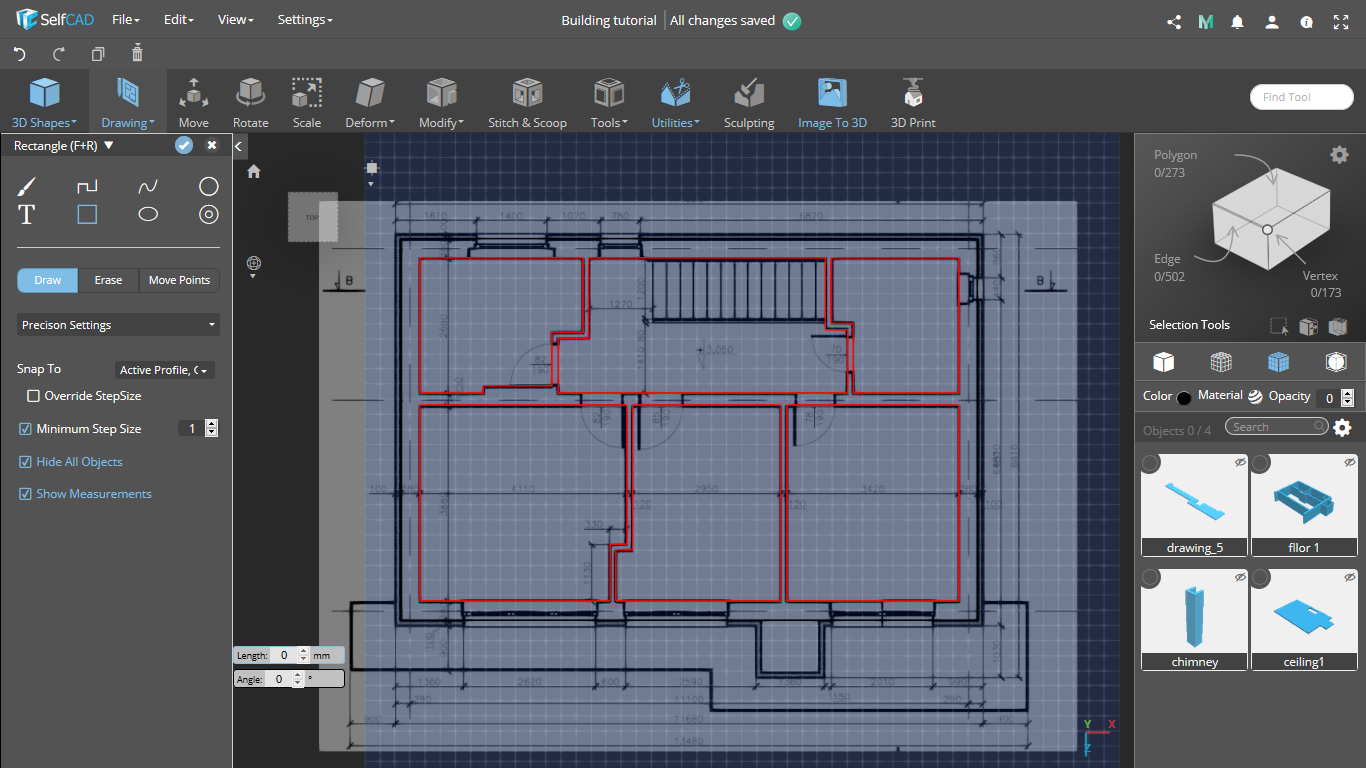Open selection panel settings gear
The width and height of the screenshot is (1366, 768).
1339,154
